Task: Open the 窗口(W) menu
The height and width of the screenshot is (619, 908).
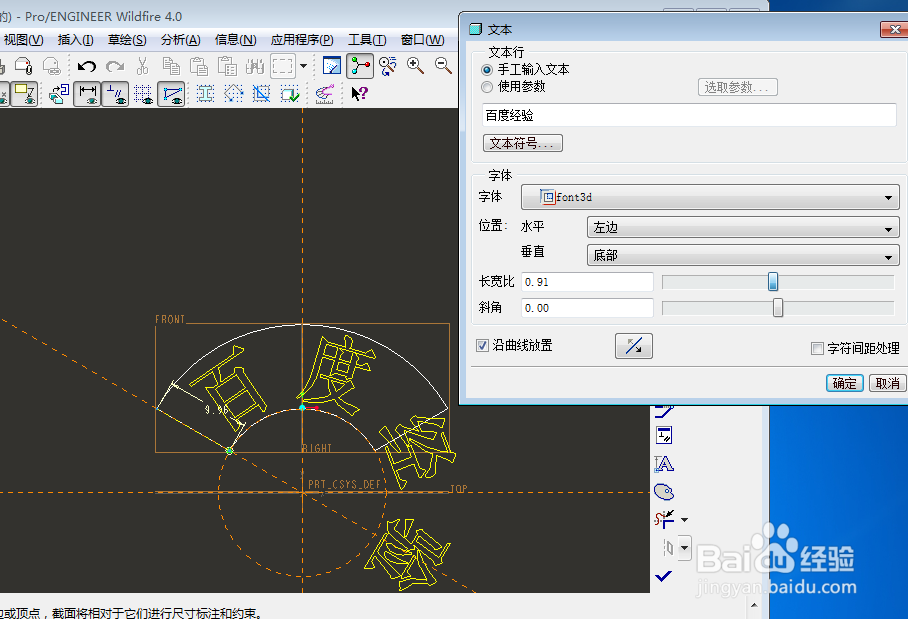Action: [422, 40]
